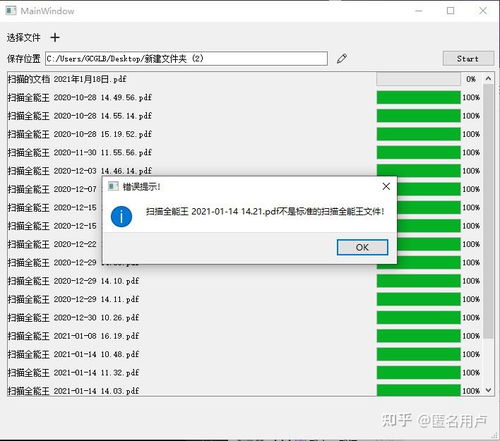Click the 0% progress bar of the first file
Image resolution: width=500 pixels, height=441 pixels.
pyautogui.click(x=419, y=79)
